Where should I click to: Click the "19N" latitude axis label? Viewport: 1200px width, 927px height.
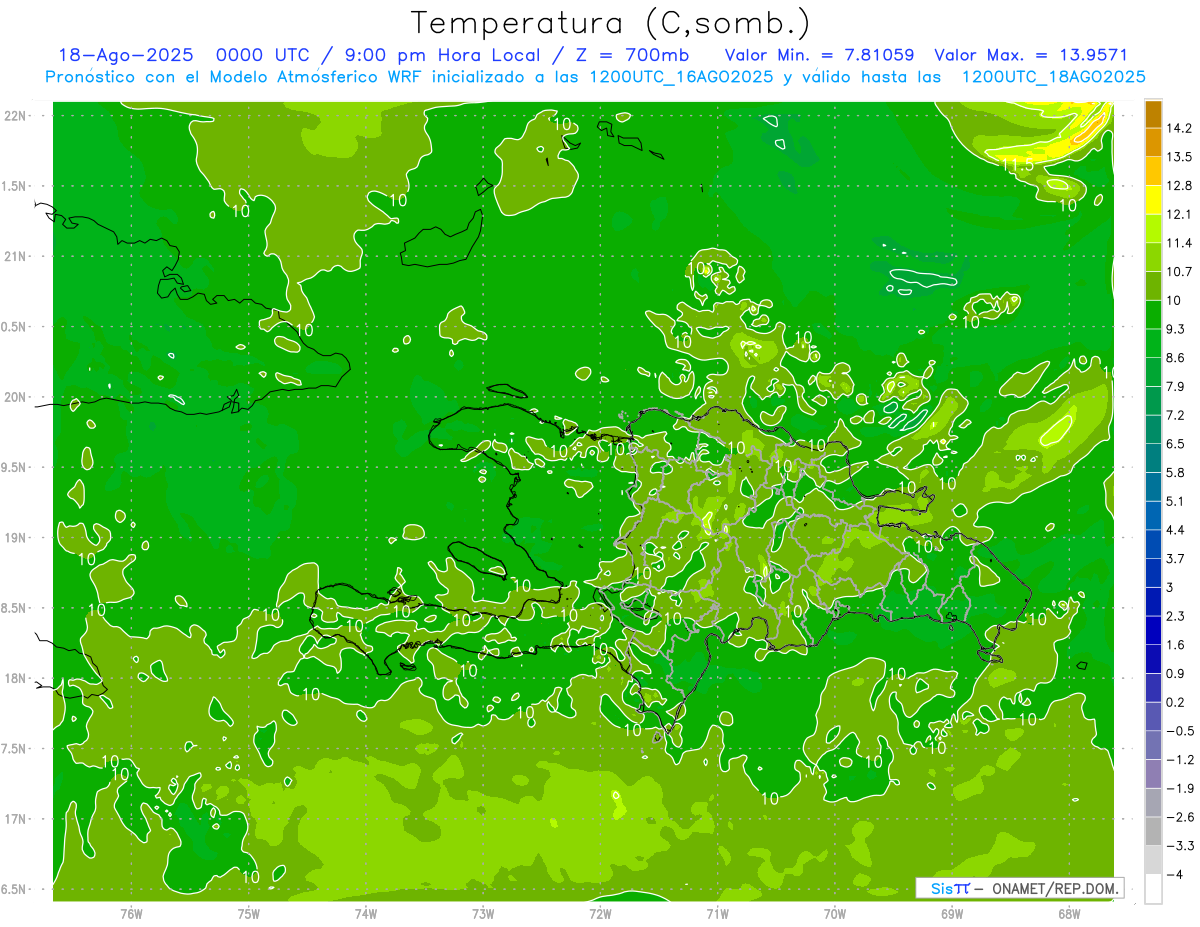pyautogui.click(x=15, y=538)
